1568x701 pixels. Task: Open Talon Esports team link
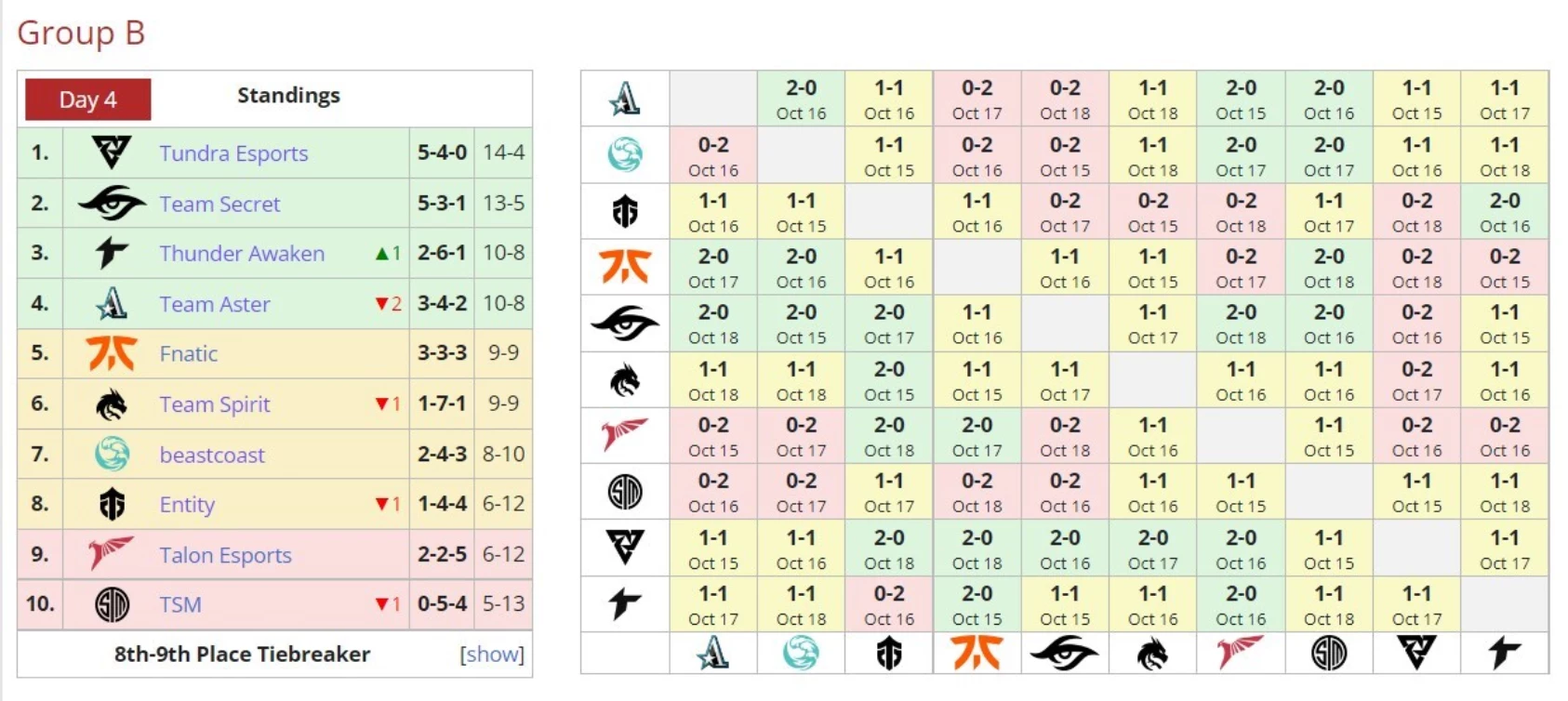(225, 555)
